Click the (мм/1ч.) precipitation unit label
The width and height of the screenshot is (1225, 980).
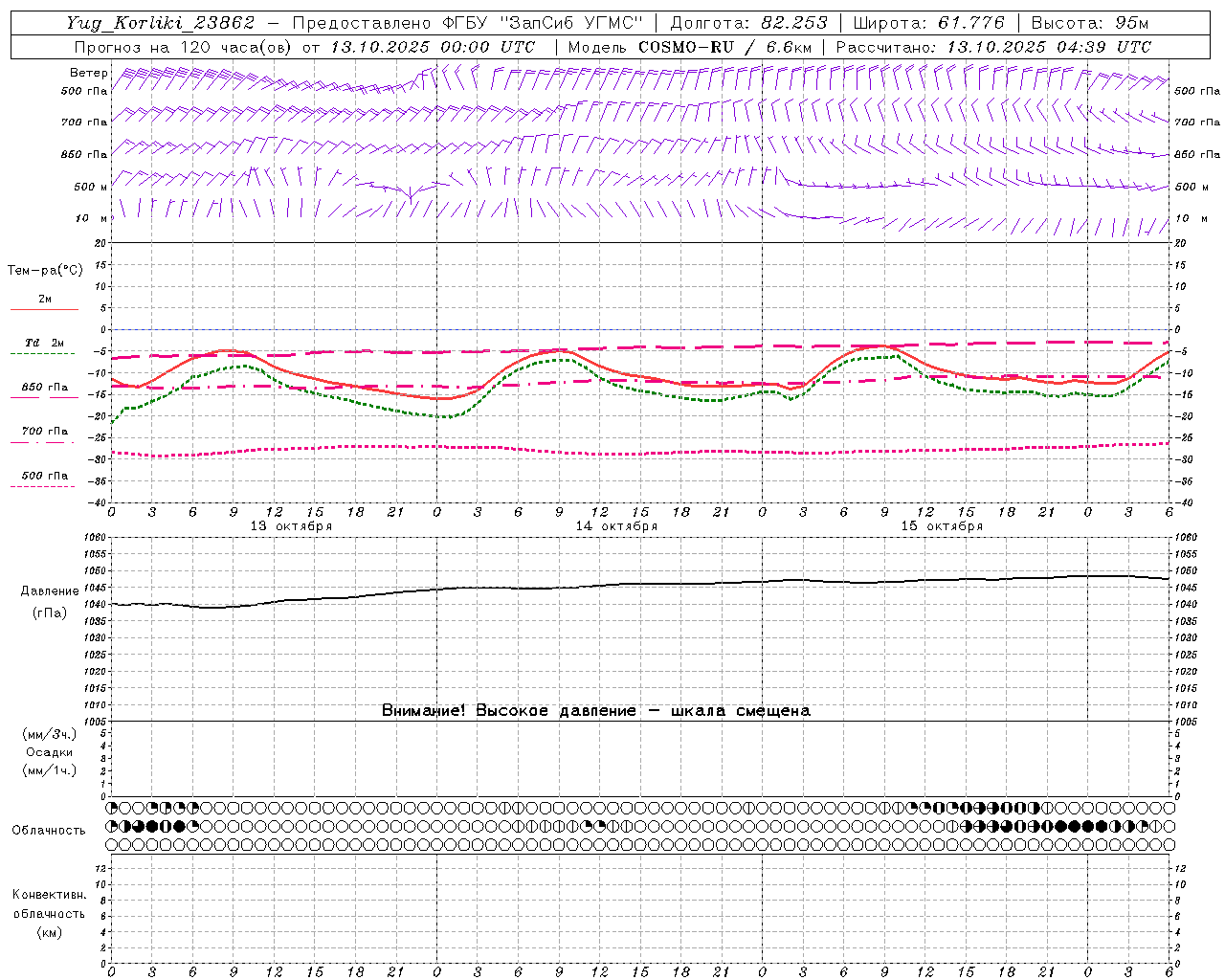[x=50, y=770]
